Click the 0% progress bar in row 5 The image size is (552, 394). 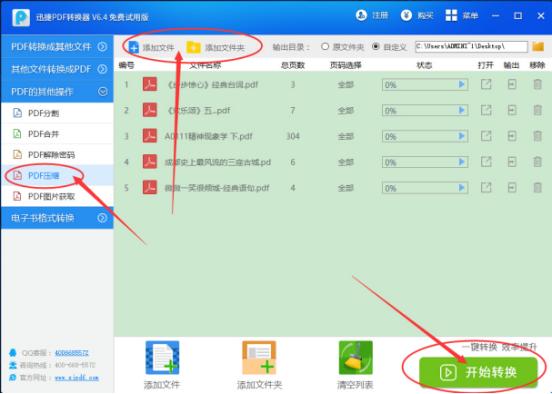(x=425, y=188)
